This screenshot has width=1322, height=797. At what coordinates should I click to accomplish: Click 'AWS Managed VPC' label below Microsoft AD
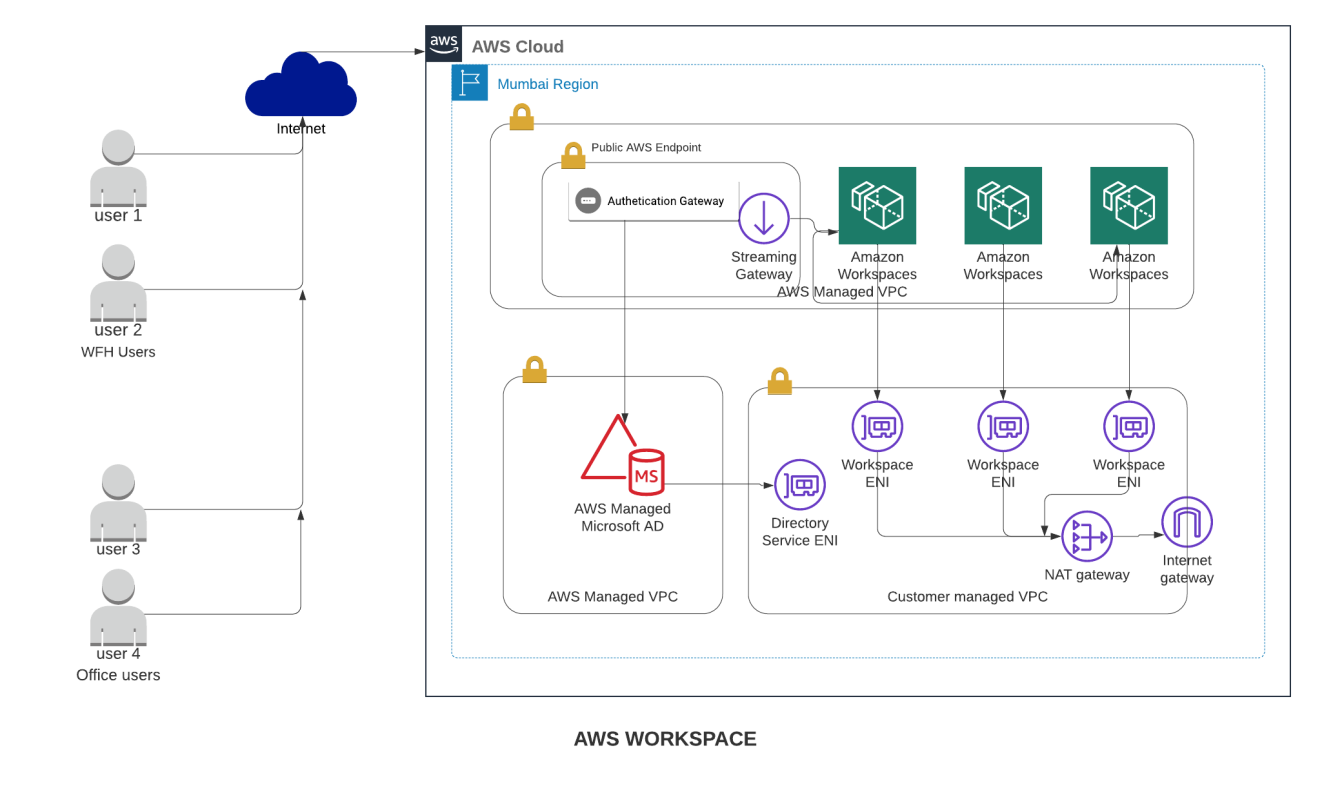tap(613, 597)
